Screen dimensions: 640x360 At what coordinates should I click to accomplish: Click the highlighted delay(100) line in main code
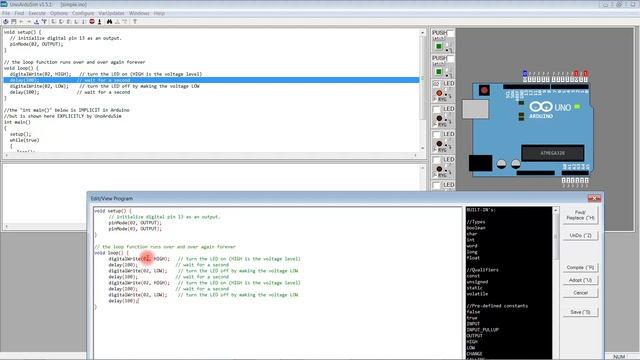[x=211, y=80]
